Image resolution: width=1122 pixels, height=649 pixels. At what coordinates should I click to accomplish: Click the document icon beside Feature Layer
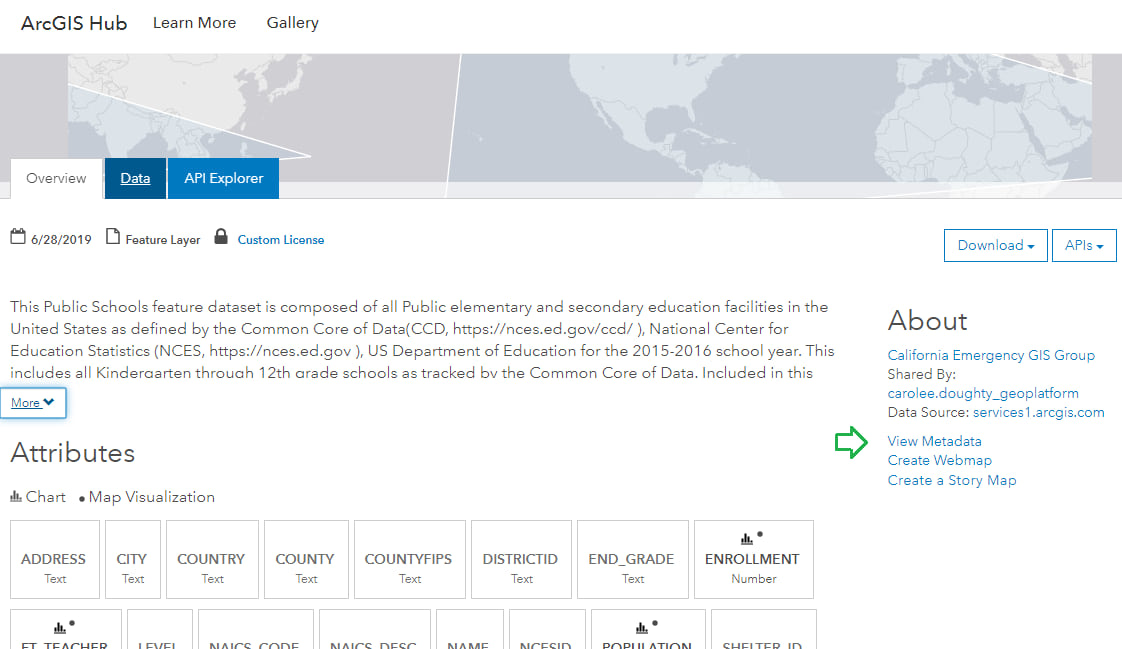(112, 237)
